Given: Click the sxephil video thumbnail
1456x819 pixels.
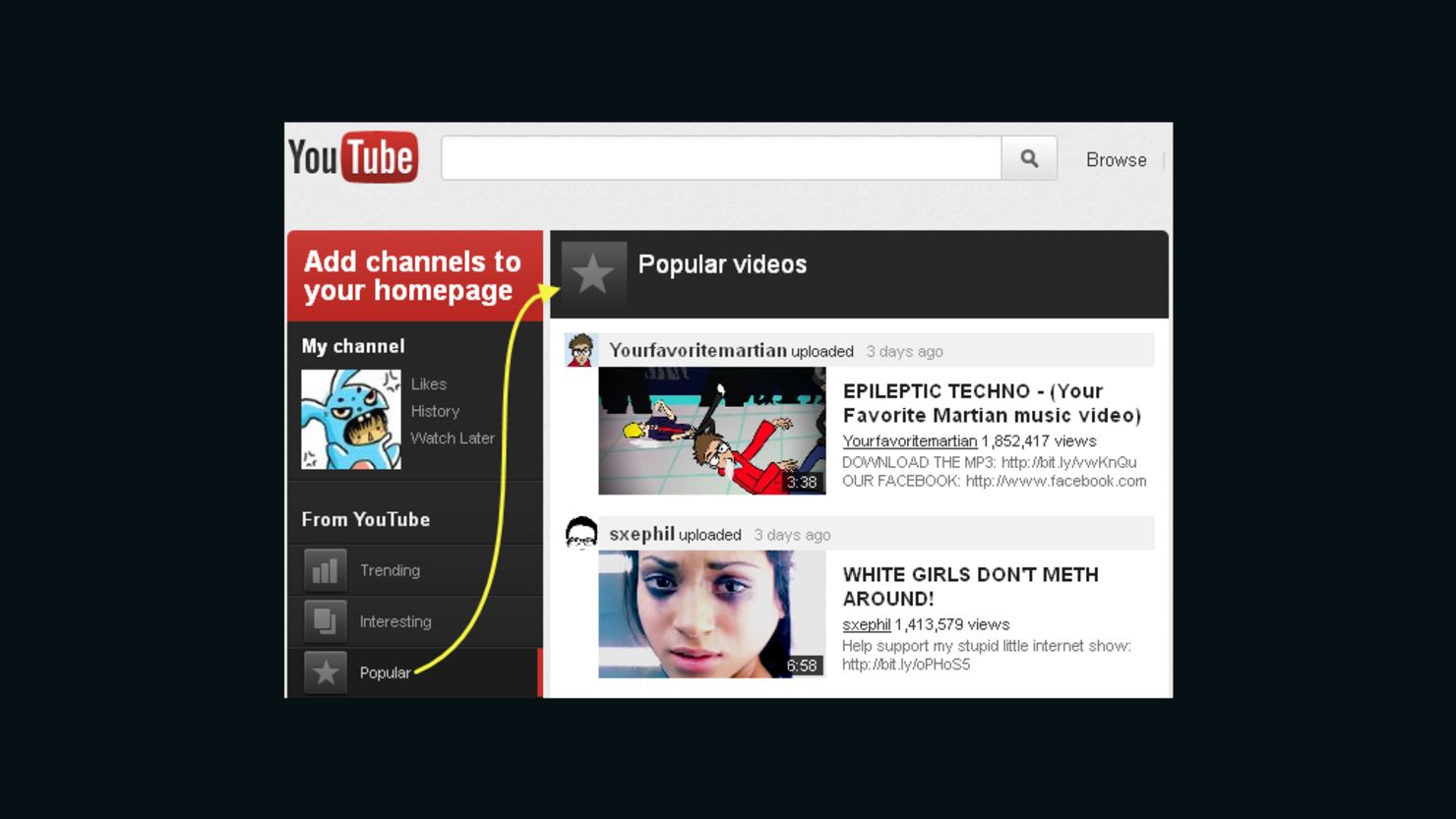Looking at the screenshot, I should (x=711, y=614).
